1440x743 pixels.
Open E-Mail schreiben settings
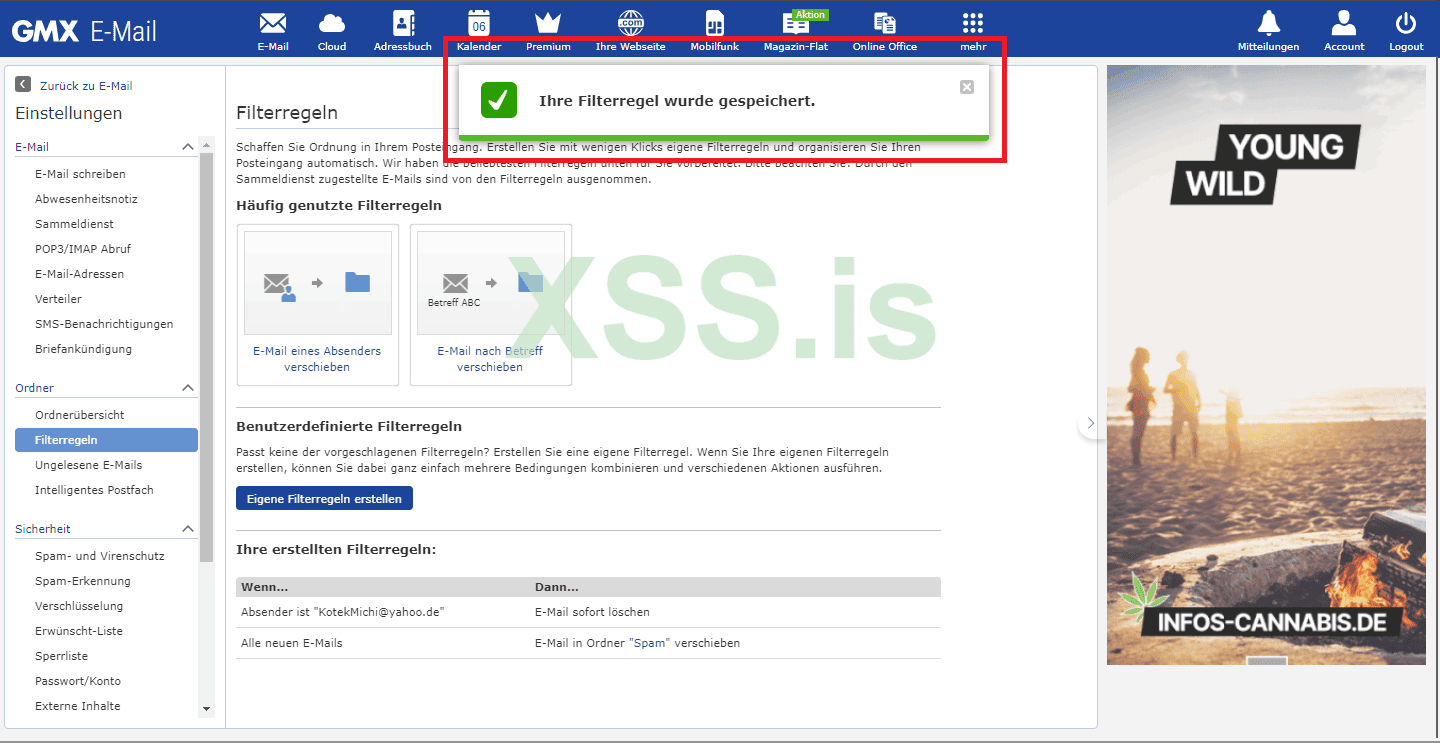pos(80,174)
